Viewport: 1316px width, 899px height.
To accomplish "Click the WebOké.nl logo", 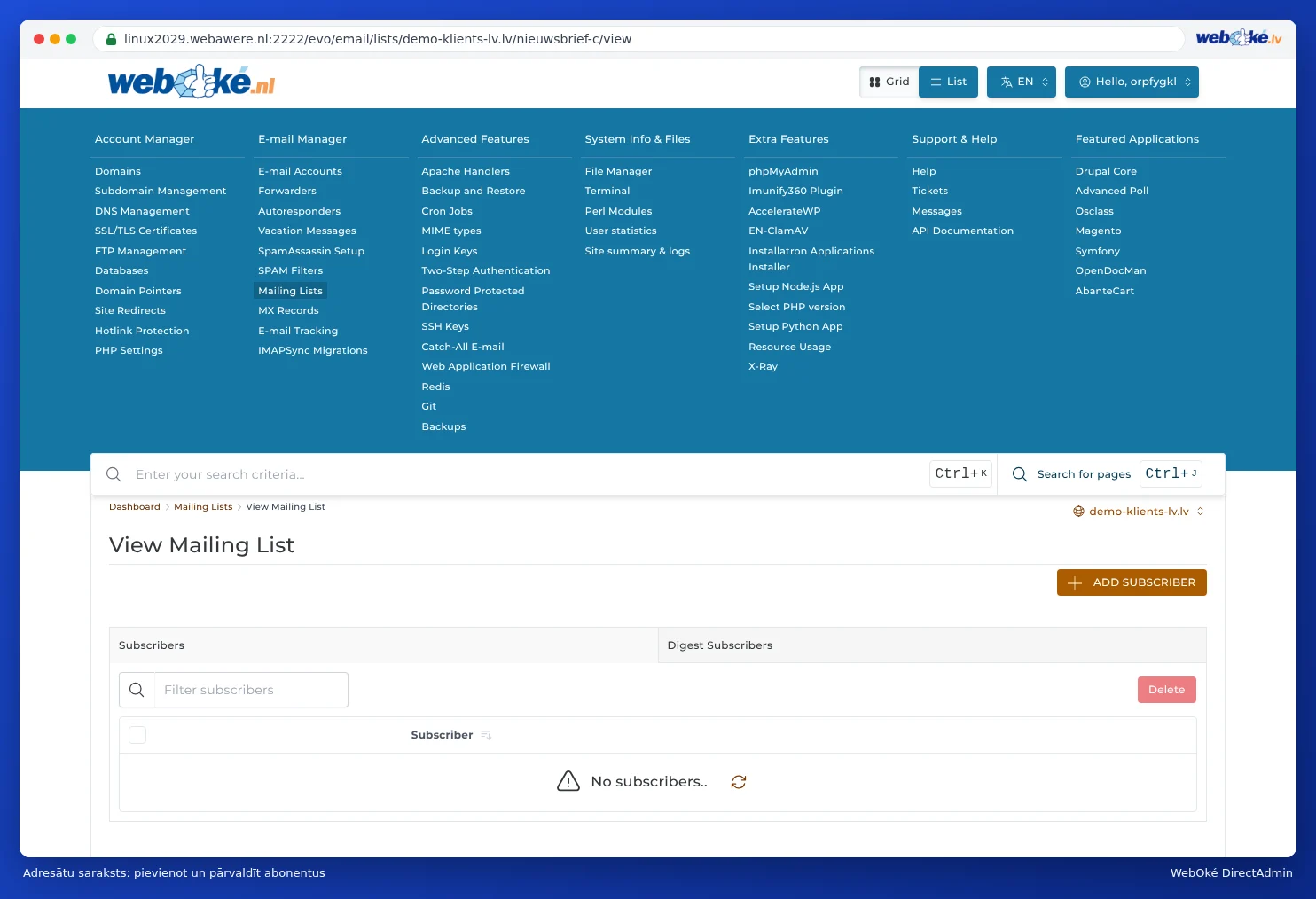I will (192, 82).
